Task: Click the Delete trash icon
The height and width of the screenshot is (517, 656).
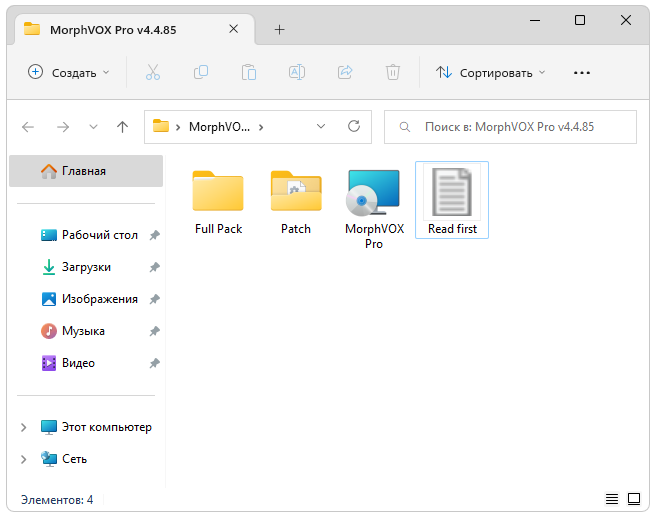Action: tap(393, 72)
